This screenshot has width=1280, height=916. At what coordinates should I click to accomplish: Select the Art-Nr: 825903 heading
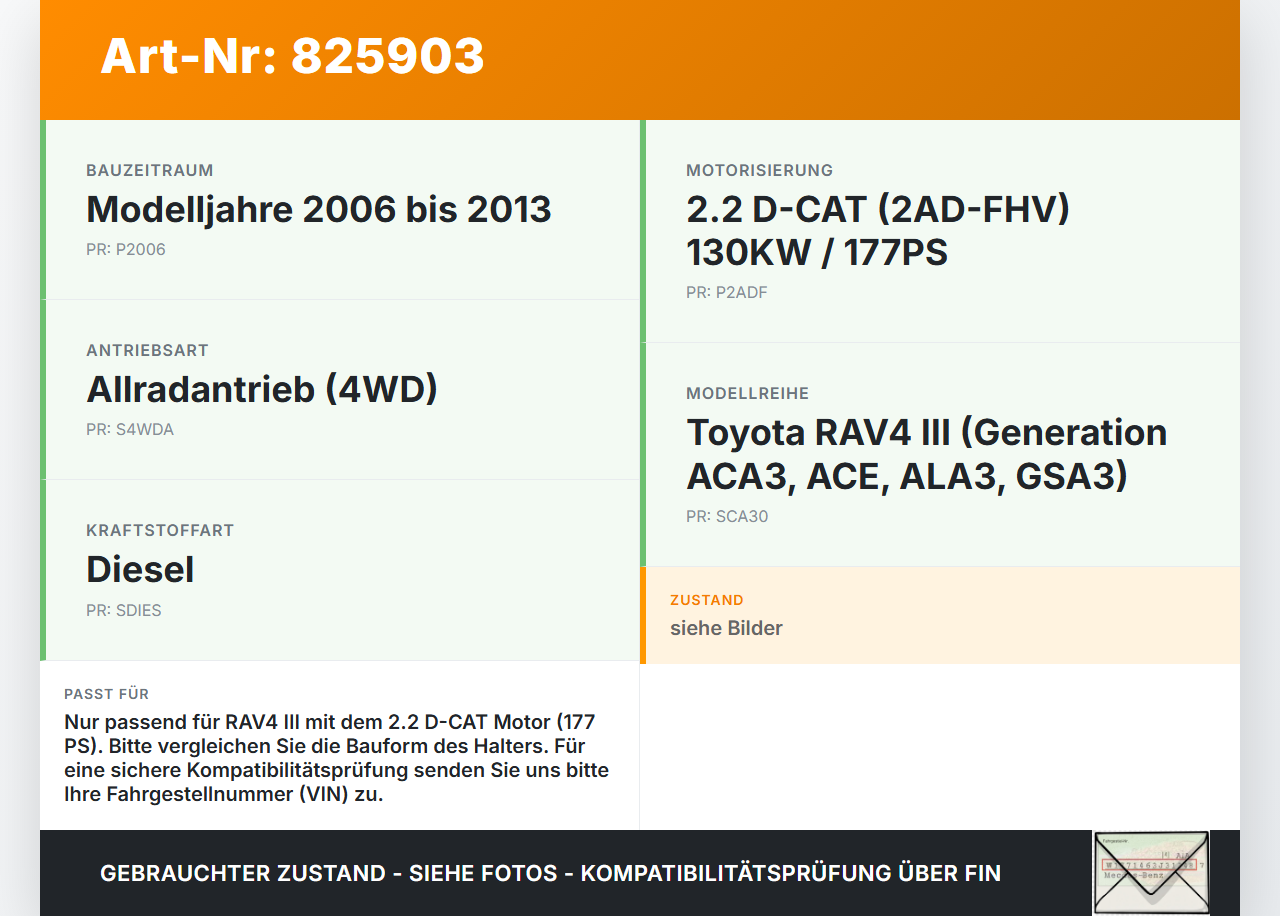pos(292,56)
